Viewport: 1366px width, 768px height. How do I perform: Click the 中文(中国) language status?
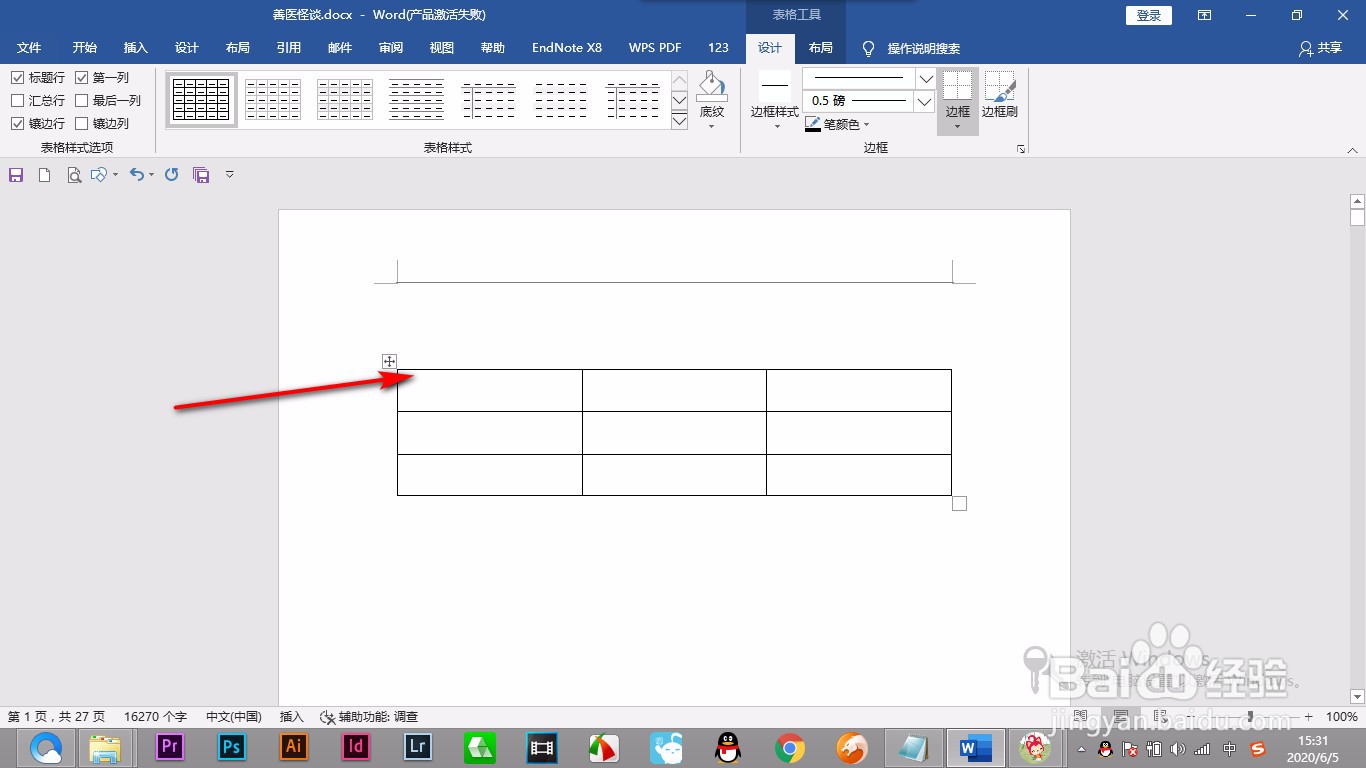[234, 717]
